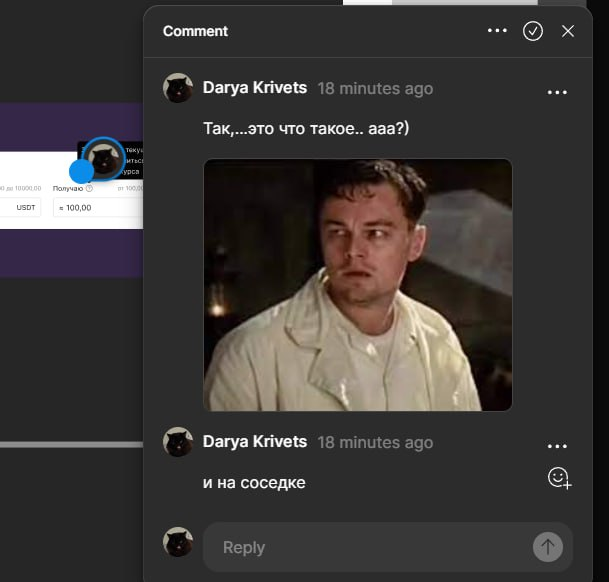Click the '100,00' amount field on the canvas
609x582 pixels.
(98, 207)
